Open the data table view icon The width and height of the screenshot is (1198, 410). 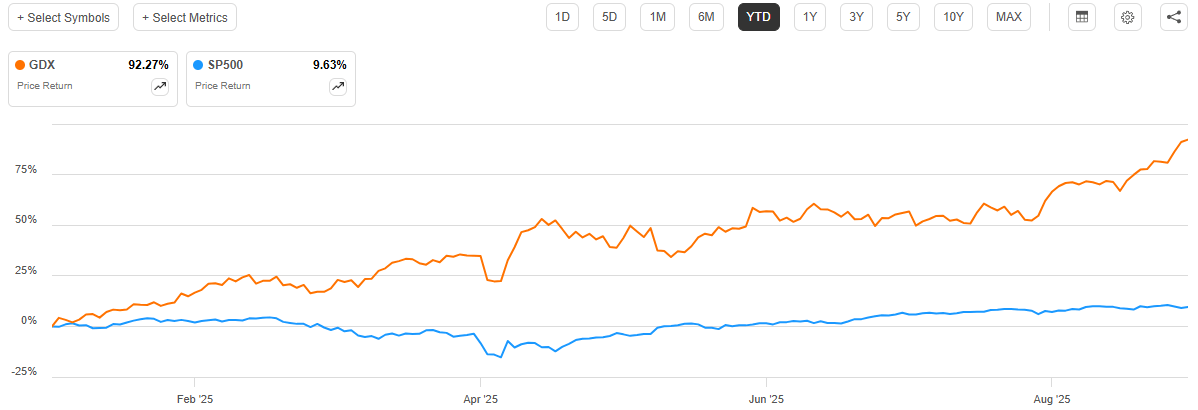click(1080, 17)
